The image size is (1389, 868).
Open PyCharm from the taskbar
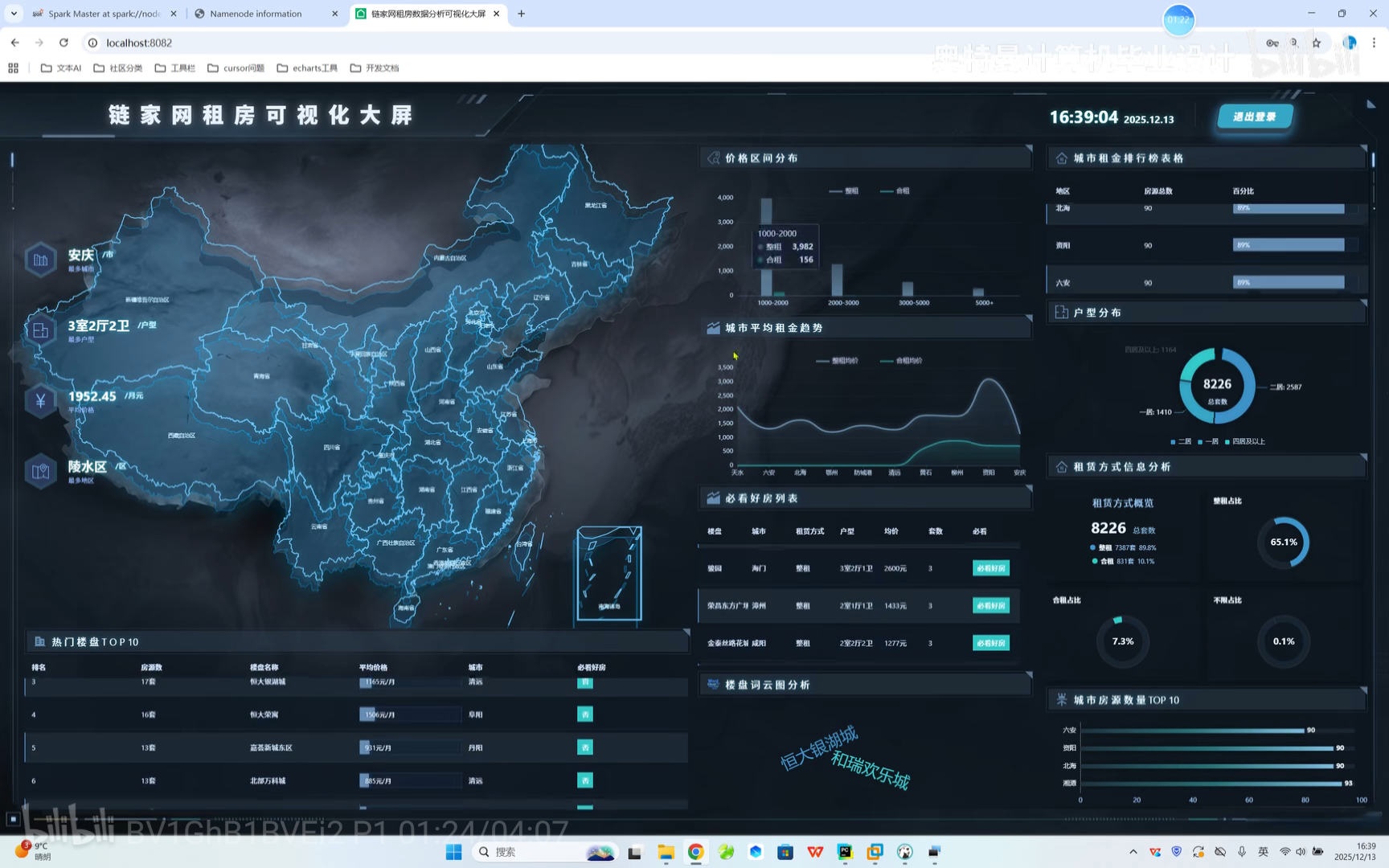click(x=845, y=852)
